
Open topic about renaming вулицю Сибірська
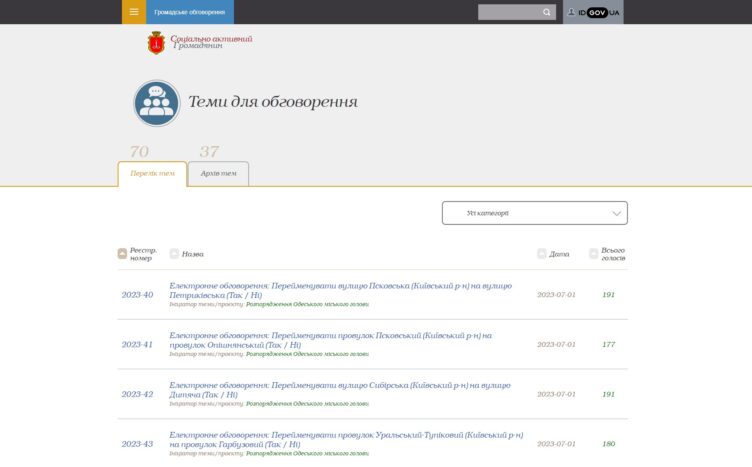coord(339,390)
